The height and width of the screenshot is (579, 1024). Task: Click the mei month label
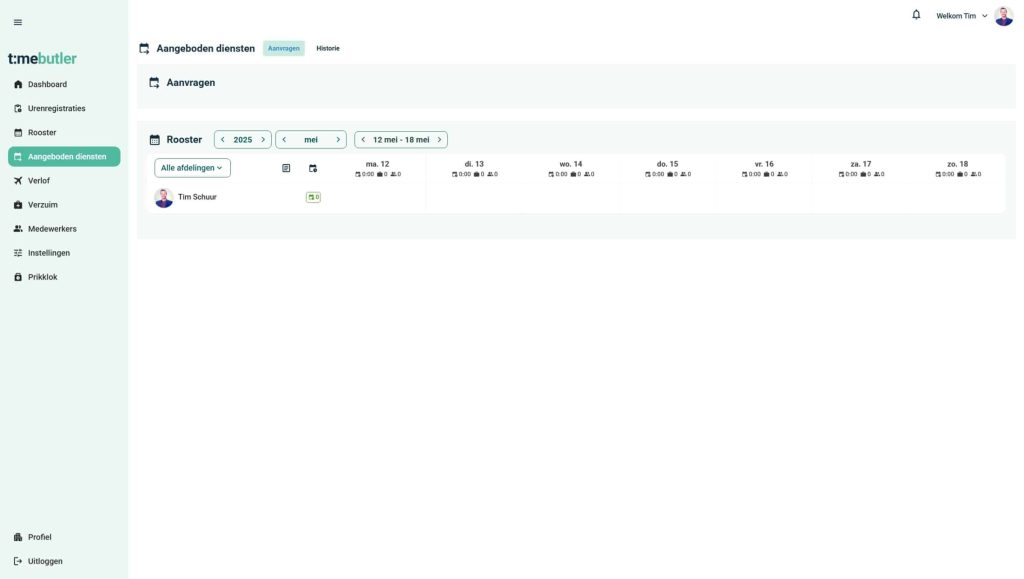(x=311, y=140)
